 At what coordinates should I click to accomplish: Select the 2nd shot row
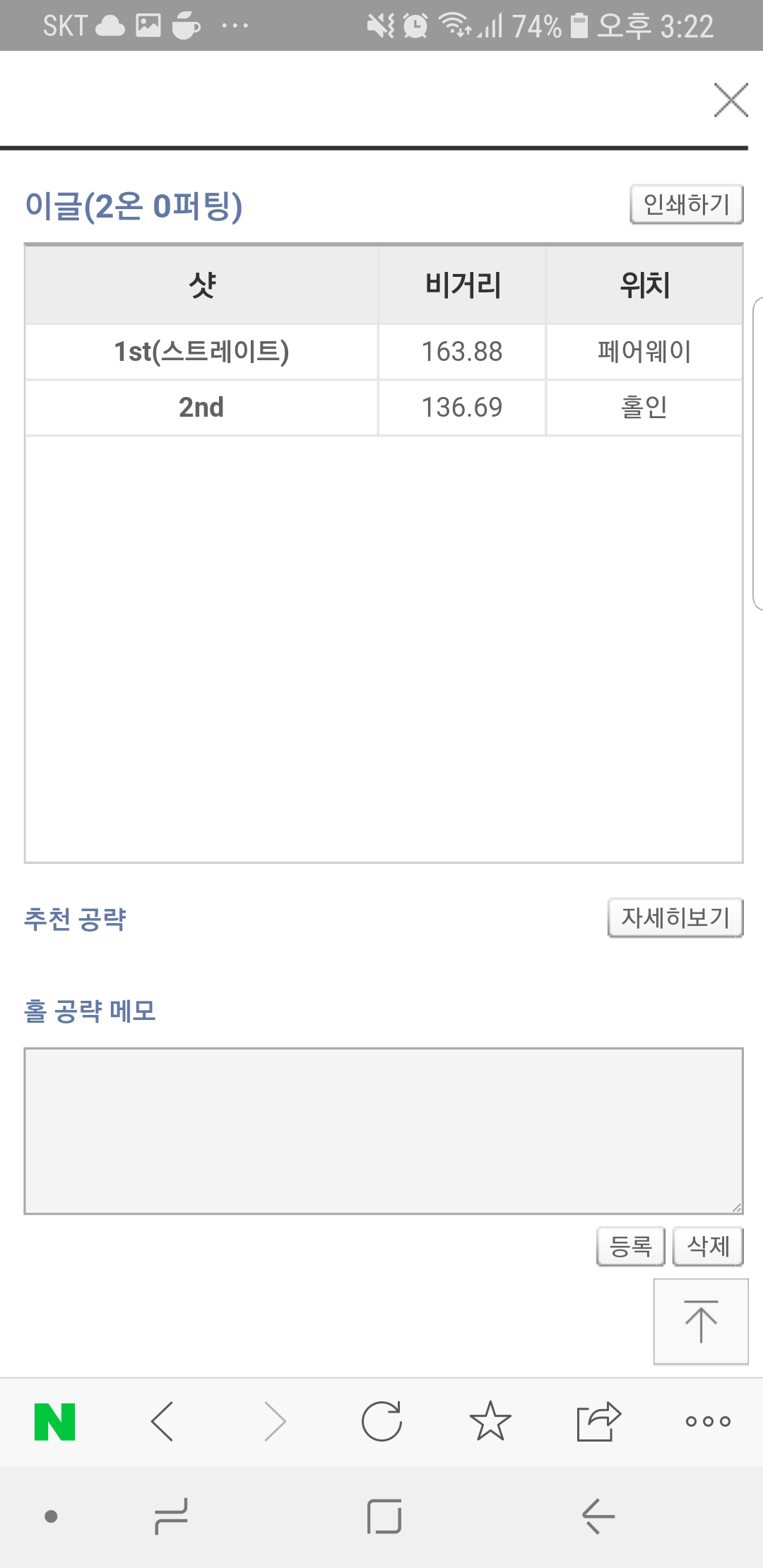201,408
